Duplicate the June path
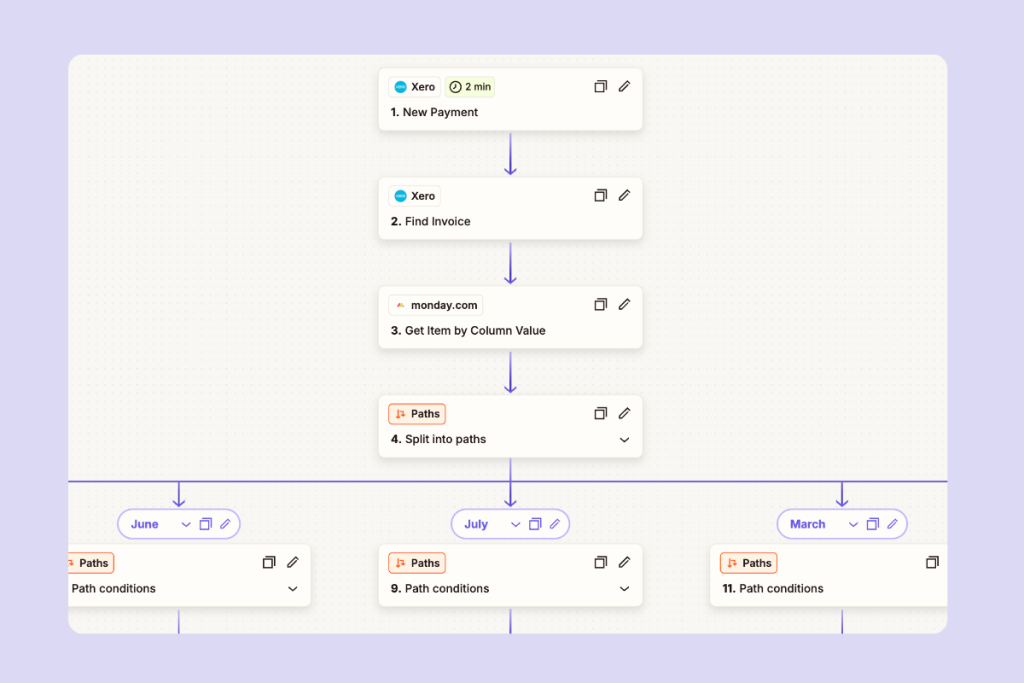 205,524
